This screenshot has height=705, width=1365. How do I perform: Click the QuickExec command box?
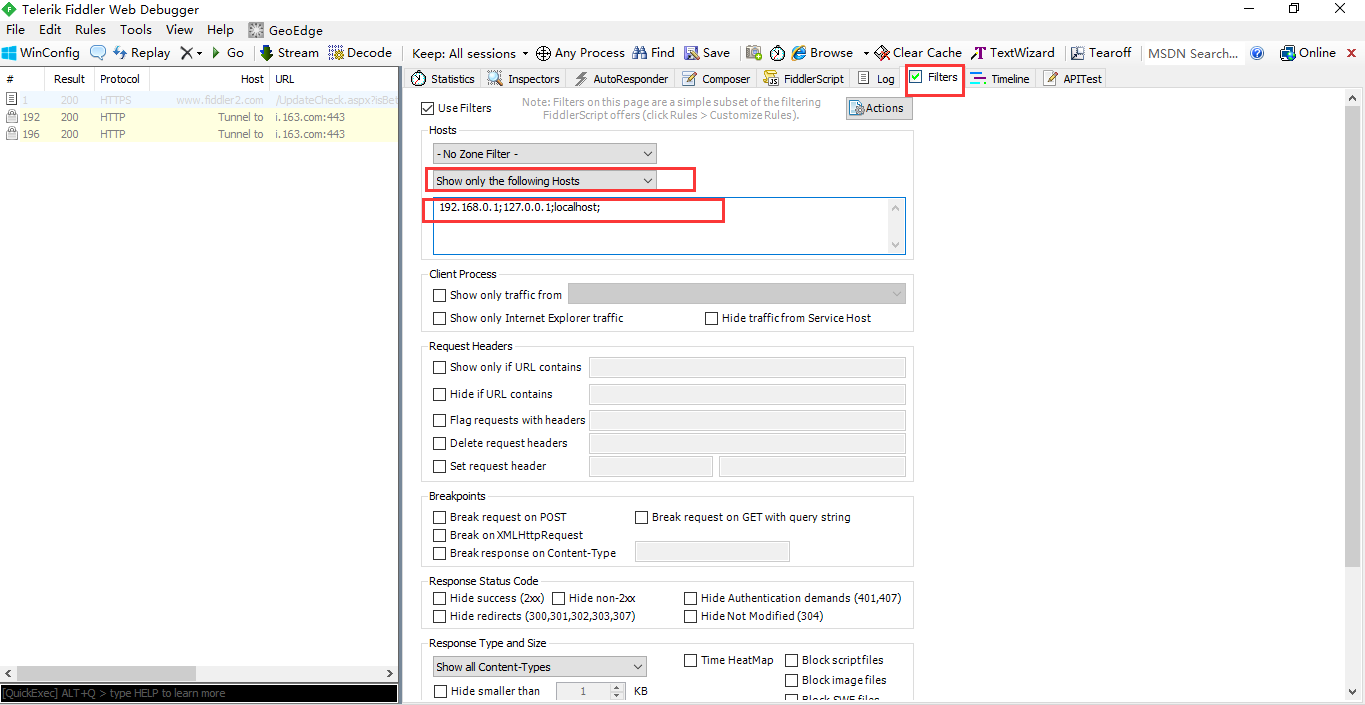pyautogui.click(x=199, y=693)
